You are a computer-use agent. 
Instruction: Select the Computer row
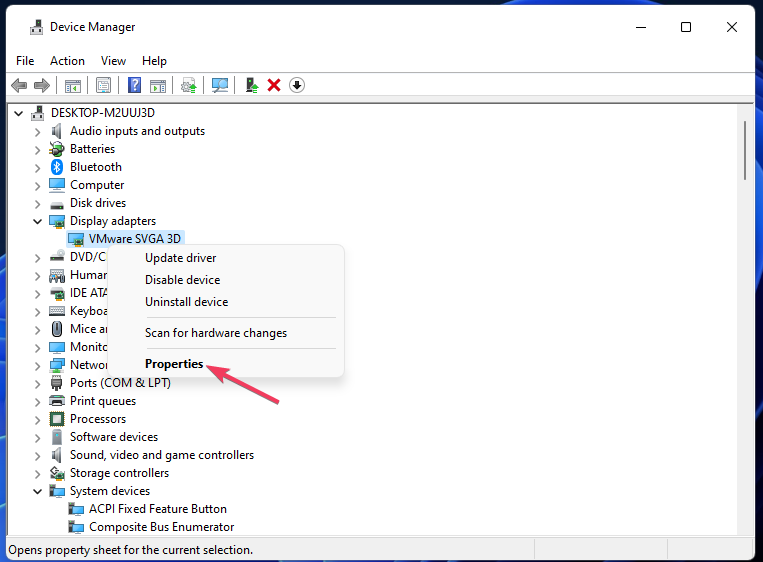(97, 185)
